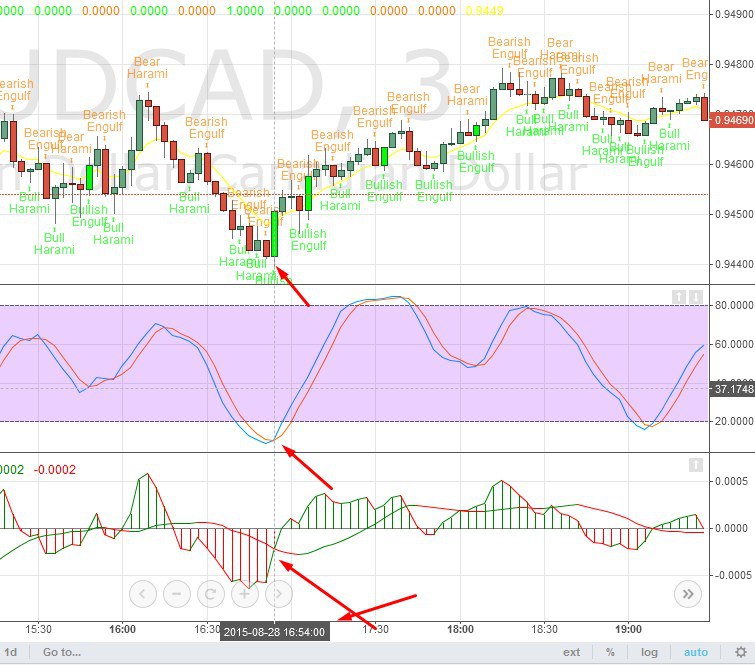Zoom in the chart with plus button
755x665 pixels.
pyautogui.click(x=244, y=593)
